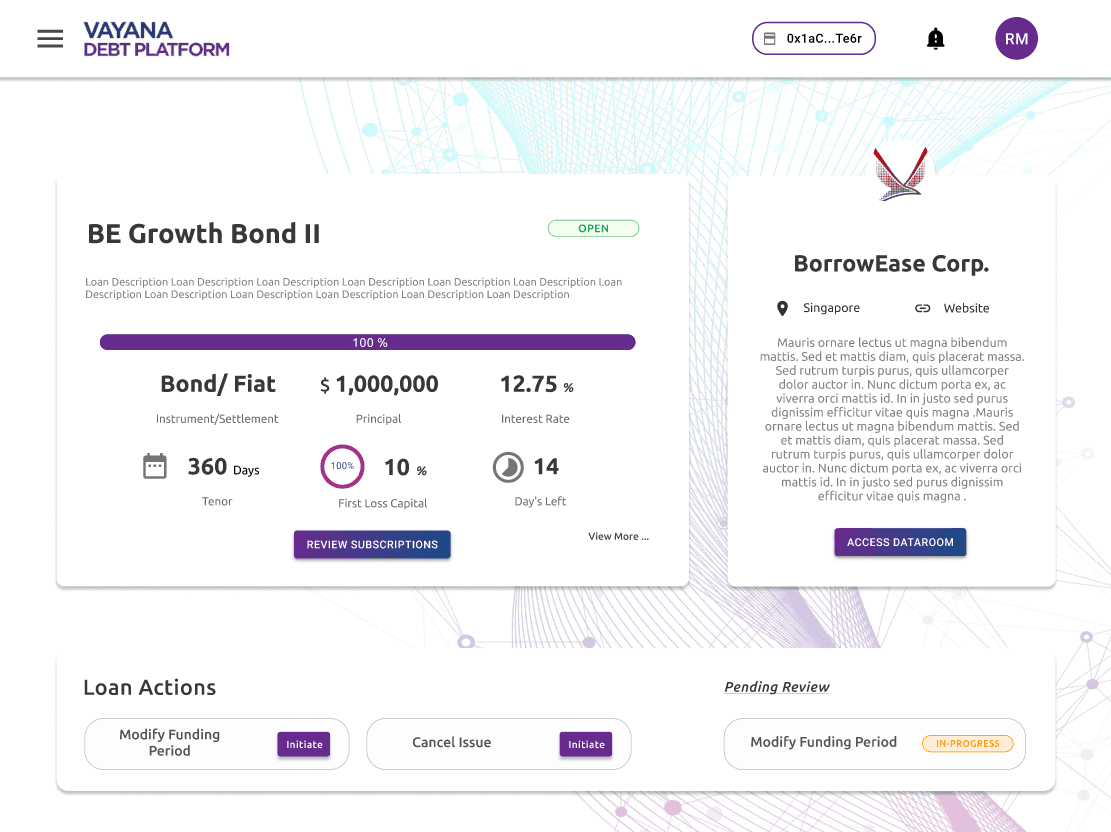
Task: Click the OPEN status badge
Action: click(x=593, y=229)
